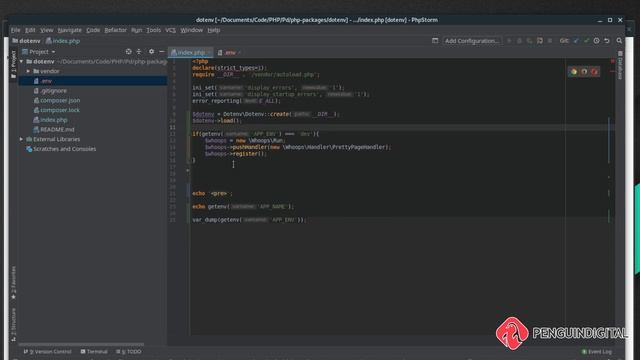
Task: Click line number 11 in the gutter
Action: (x=173, y=127)
